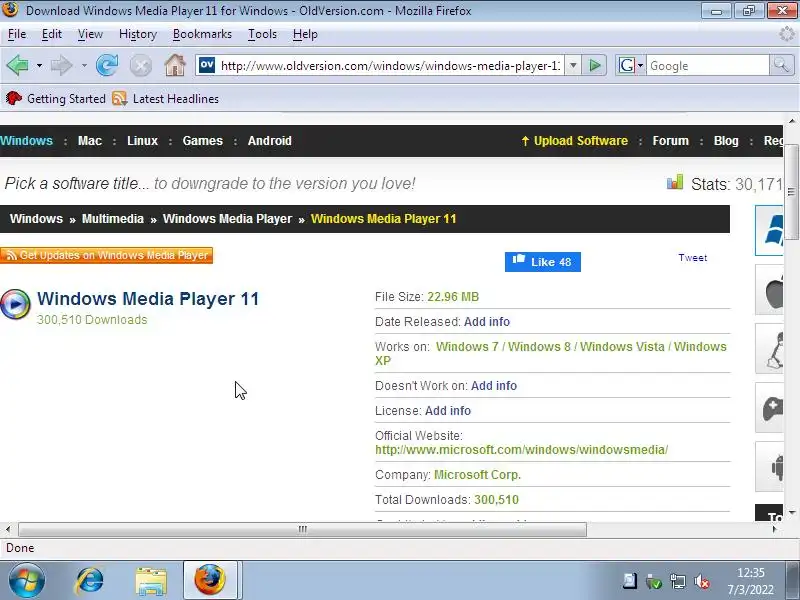This screenshot has width=800, height=600.
Task: Click the Getting Started bookmark icon
Action: [x=13, y=98]
